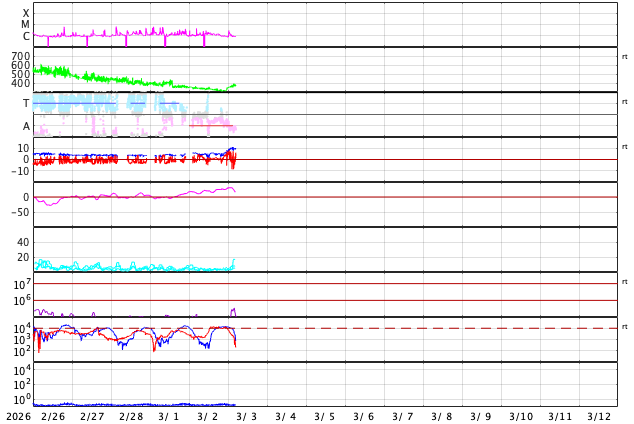The image size is (634, 424).
Task: Click the 40 y-axis tick label
Action: point(22,242)
